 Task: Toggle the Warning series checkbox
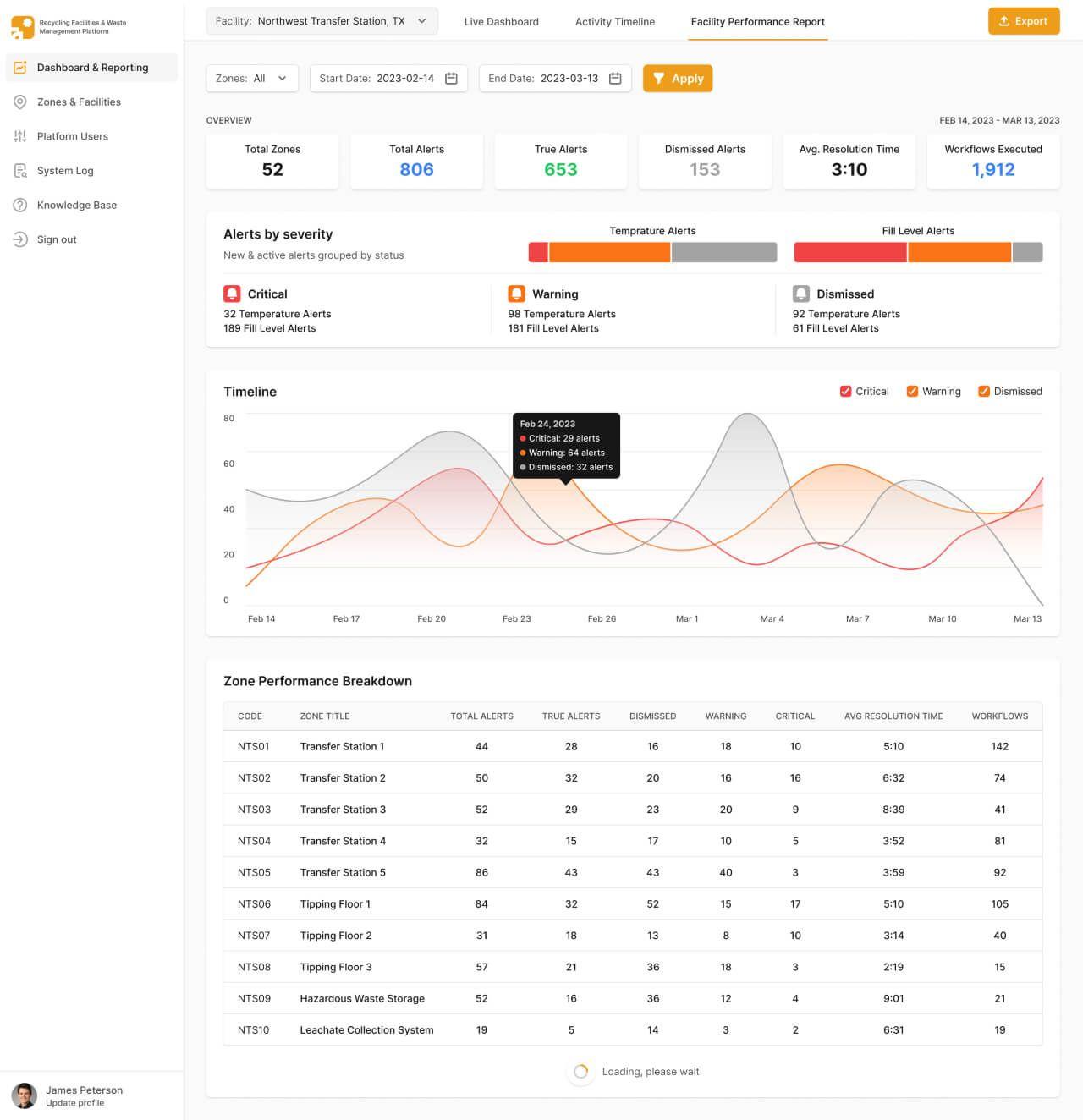click(912, 391)
